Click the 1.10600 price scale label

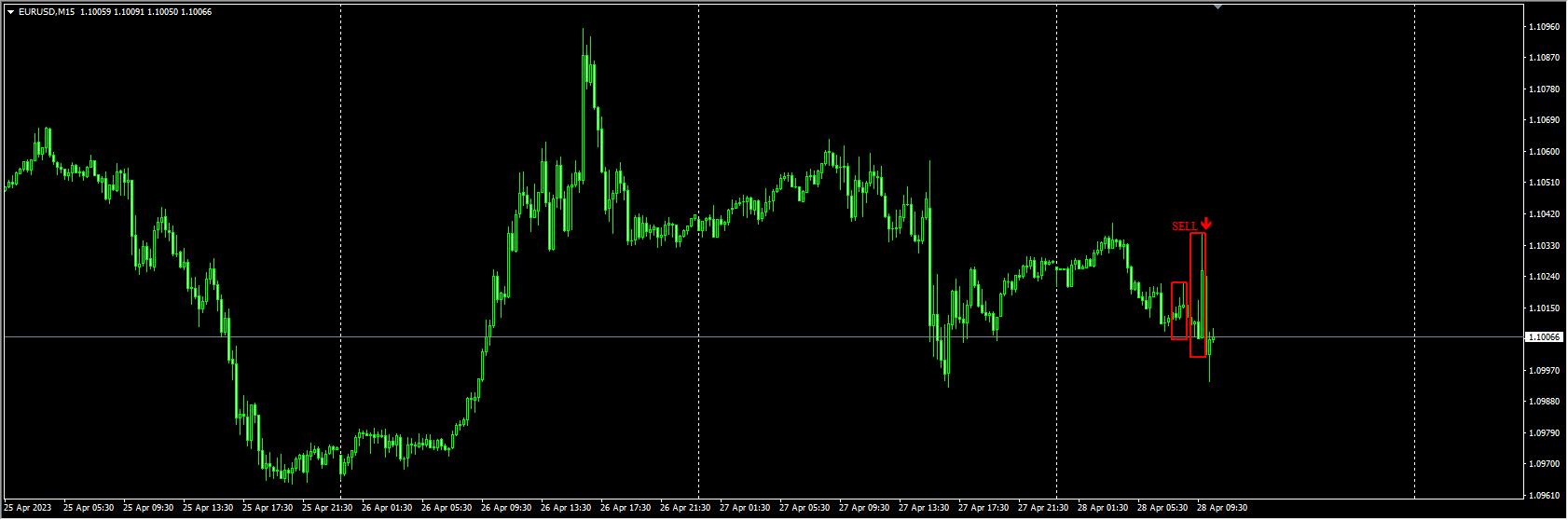(x=1545, y=152)
